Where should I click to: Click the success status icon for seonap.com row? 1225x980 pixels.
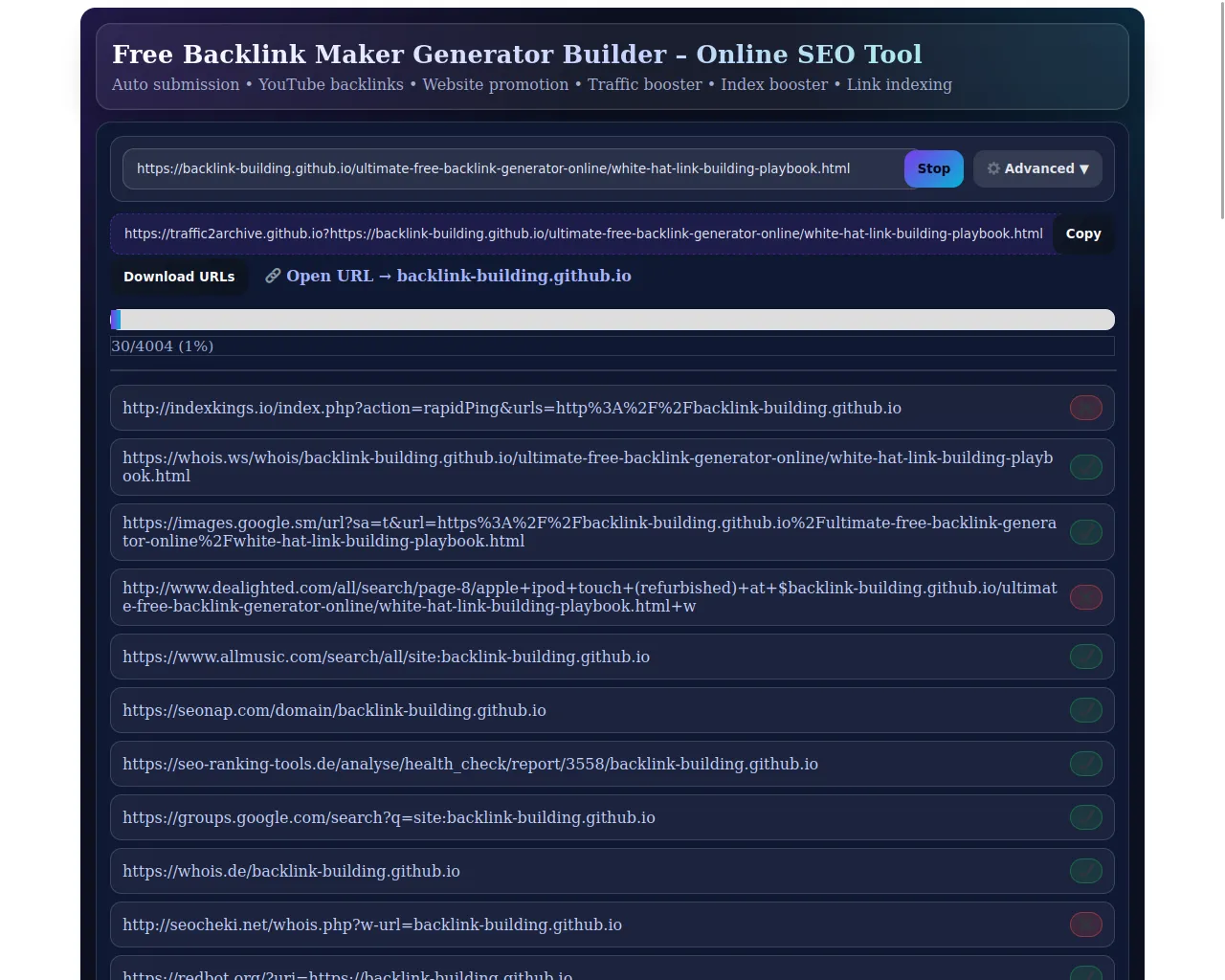(x=1085, y=710)
